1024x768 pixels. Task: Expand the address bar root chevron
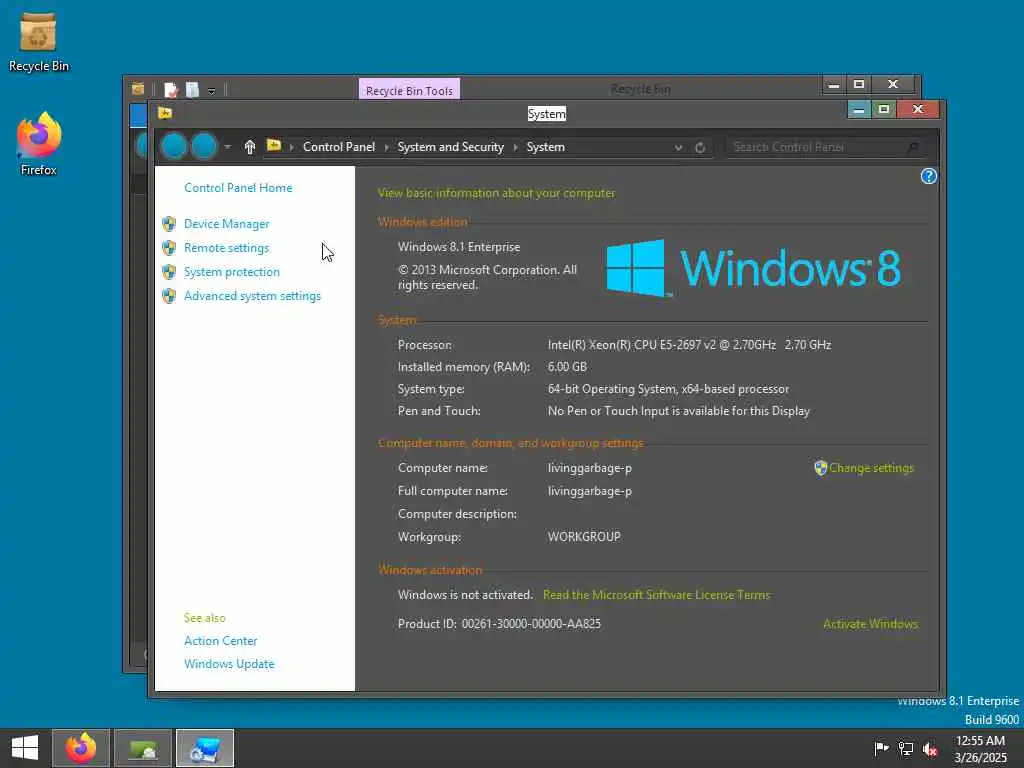click(291, 148)
